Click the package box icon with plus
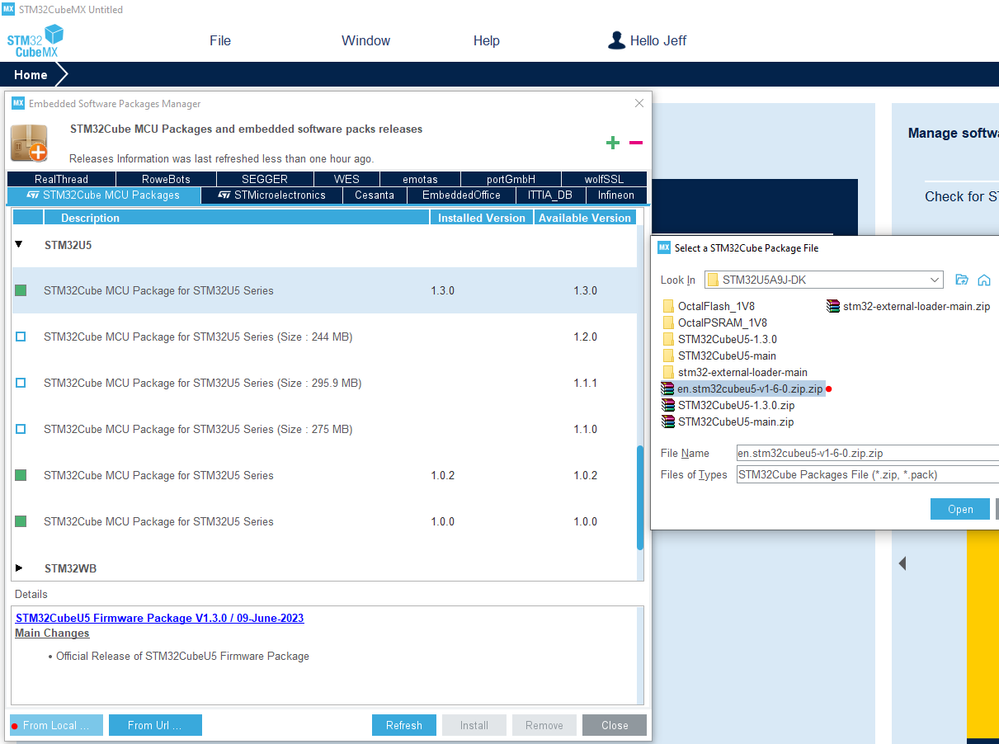Screen dimensions: 999x744 tap(29, 143)
